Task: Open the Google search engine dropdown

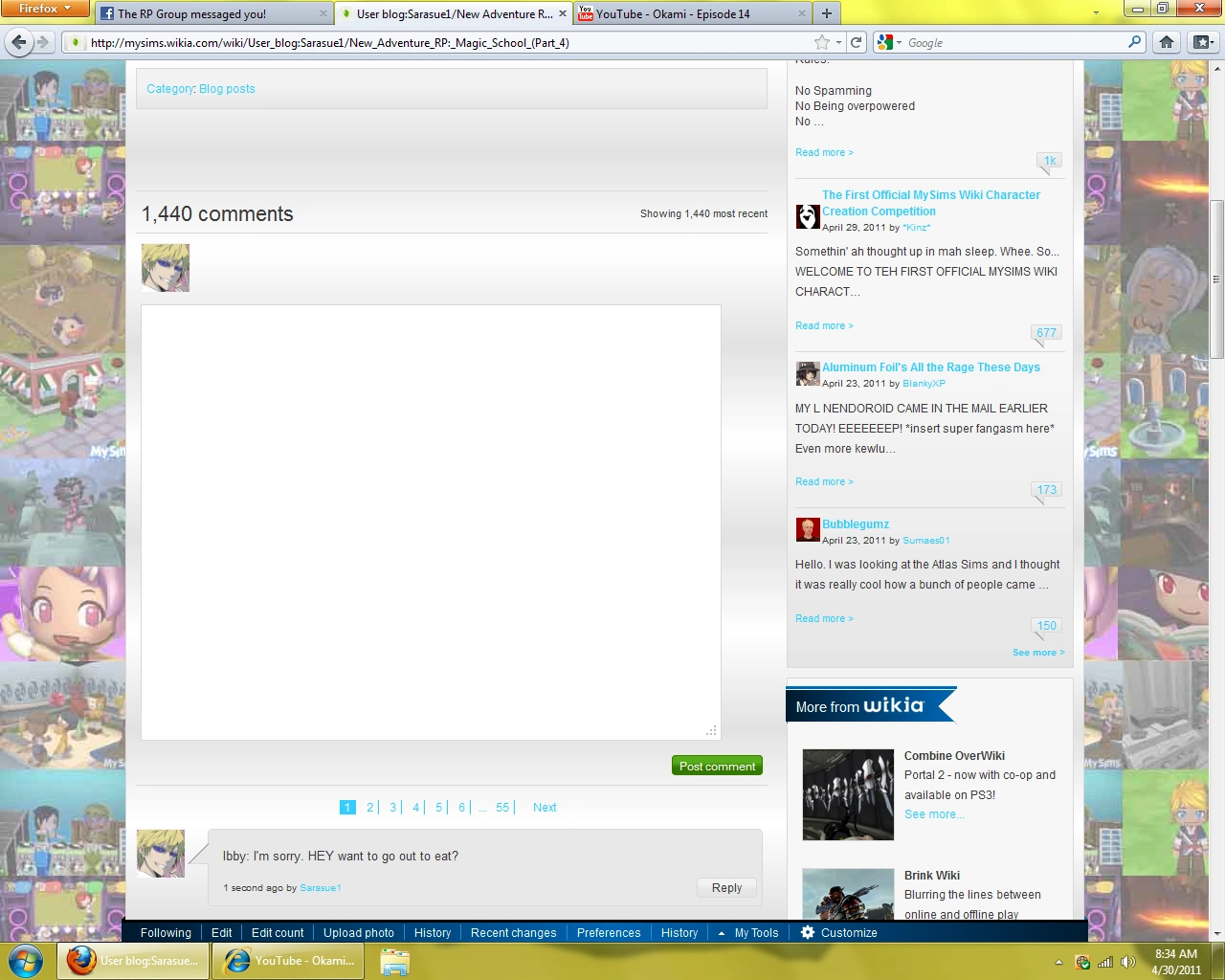Action: click(895, 42)
